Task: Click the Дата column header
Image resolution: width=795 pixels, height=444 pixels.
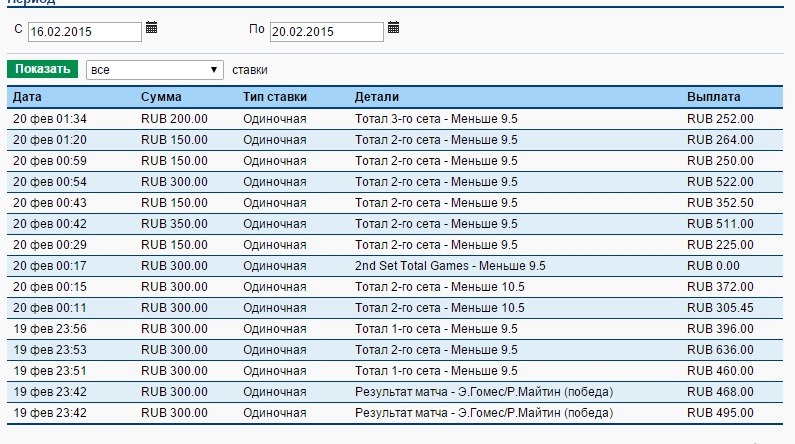Action: (27, 97)
